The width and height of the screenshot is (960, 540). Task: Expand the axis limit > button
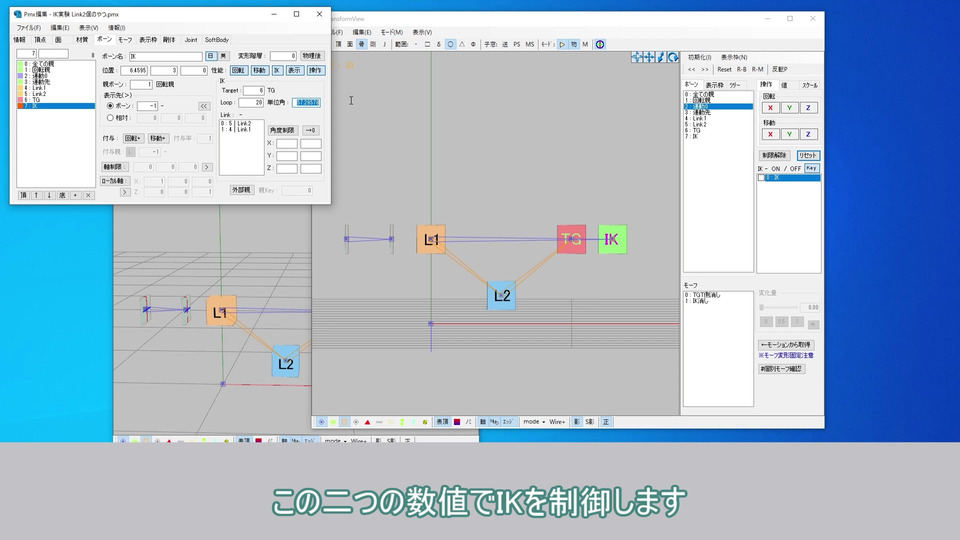(207, 167)
